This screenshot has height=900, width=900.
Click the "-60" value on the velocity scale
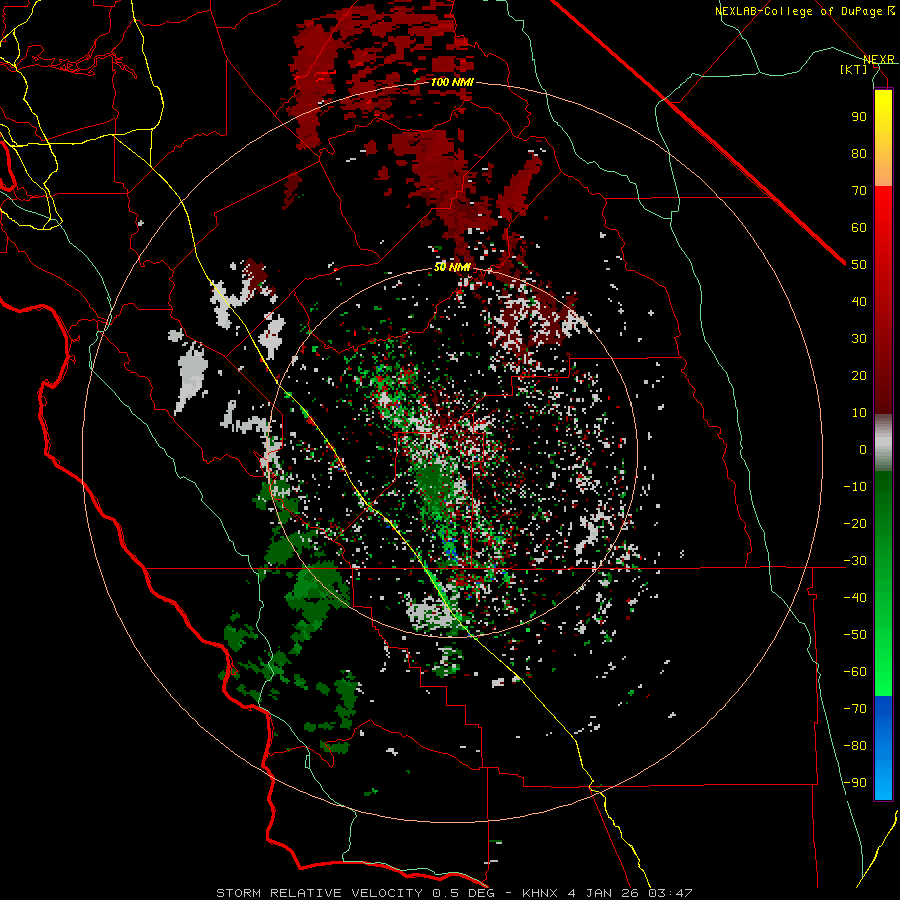click(855, 672)
